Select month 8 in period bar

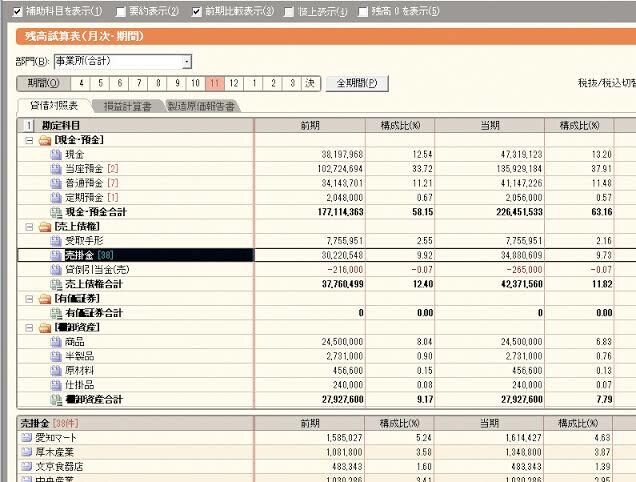pos(158,84)
